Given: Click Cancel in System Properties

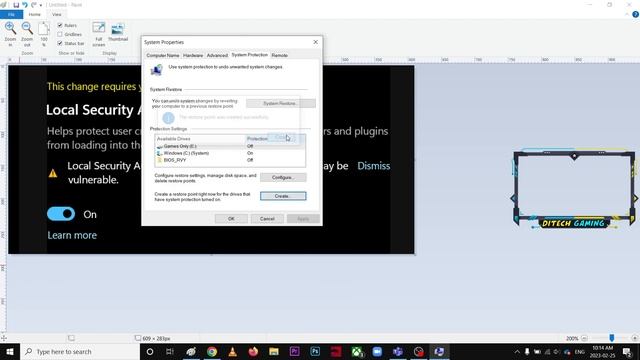Looking at the screenshot, I should point(267,219).
